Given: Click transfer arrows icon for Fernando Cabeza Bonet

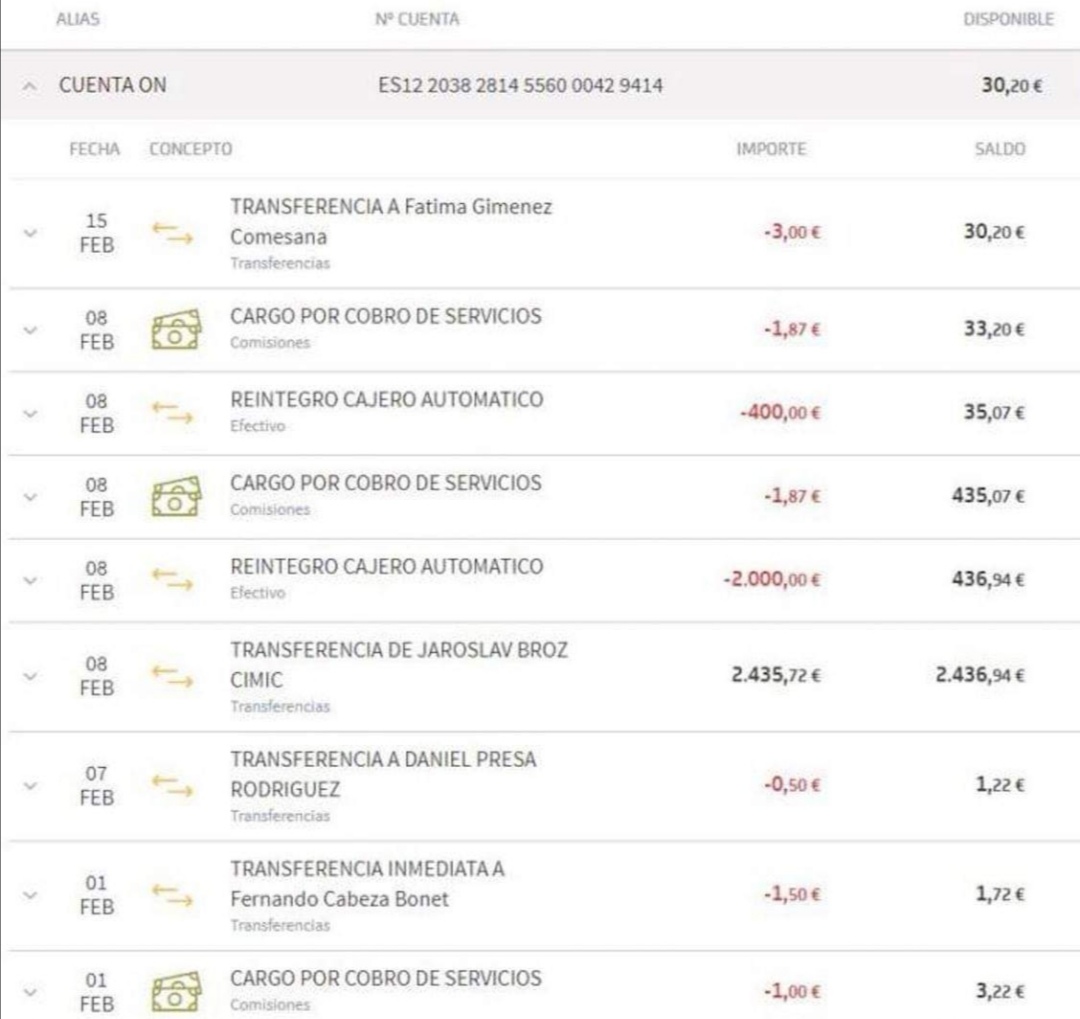Looking at the screenshot, I should coord(171,895).
